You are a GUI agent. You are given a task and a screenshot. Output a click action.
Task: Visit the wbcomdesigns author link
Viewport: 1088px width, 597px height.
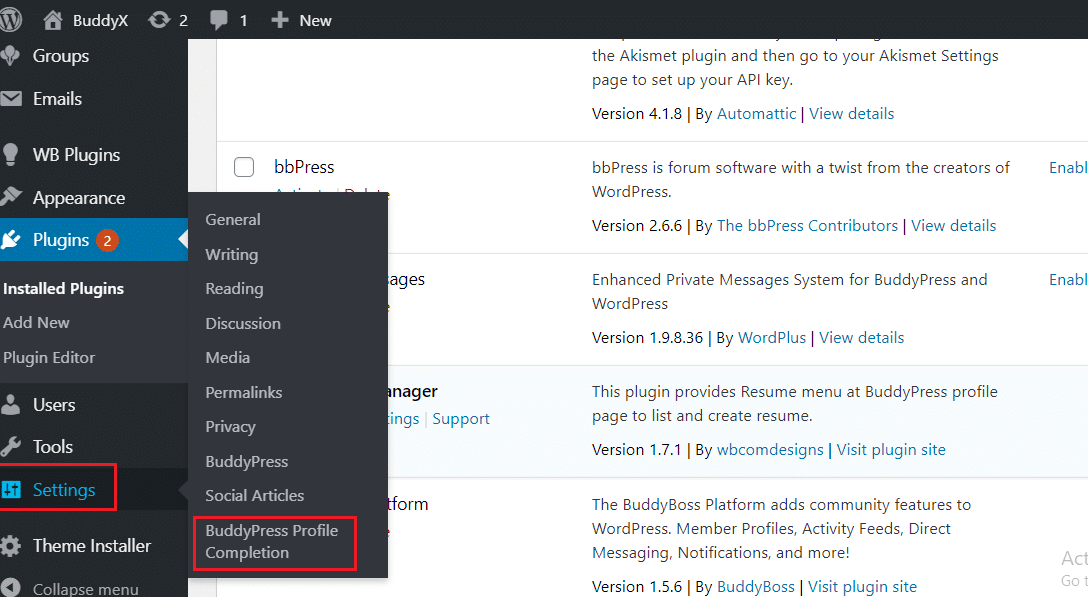770,450
